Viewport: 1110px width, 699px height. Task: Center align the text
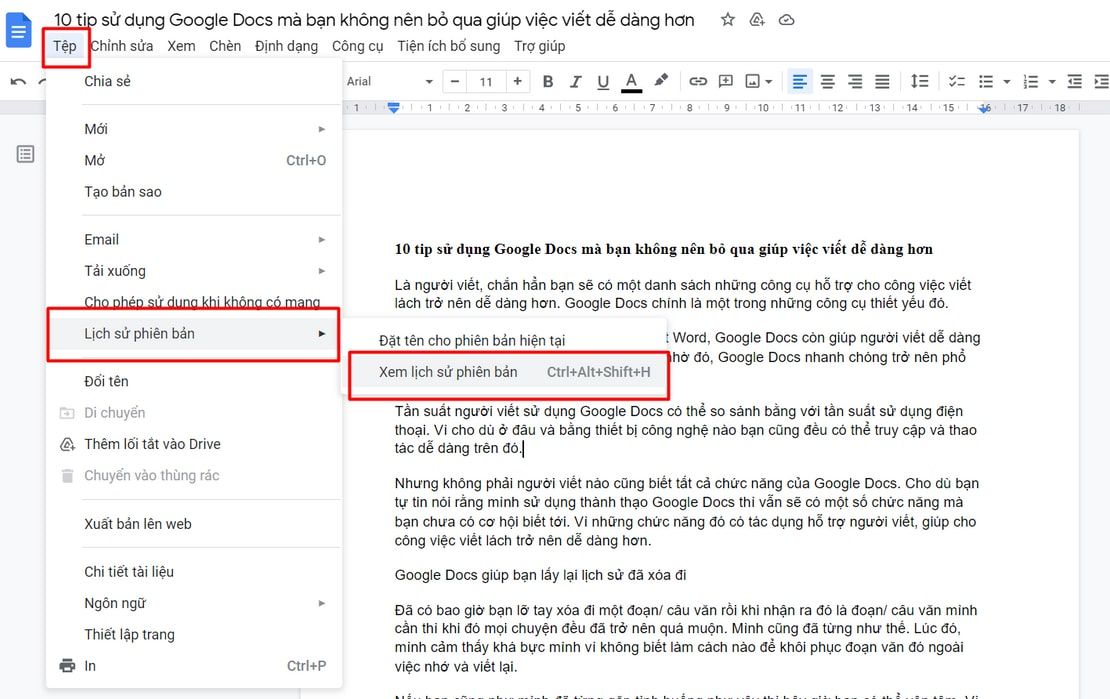(x=827, y=81)
